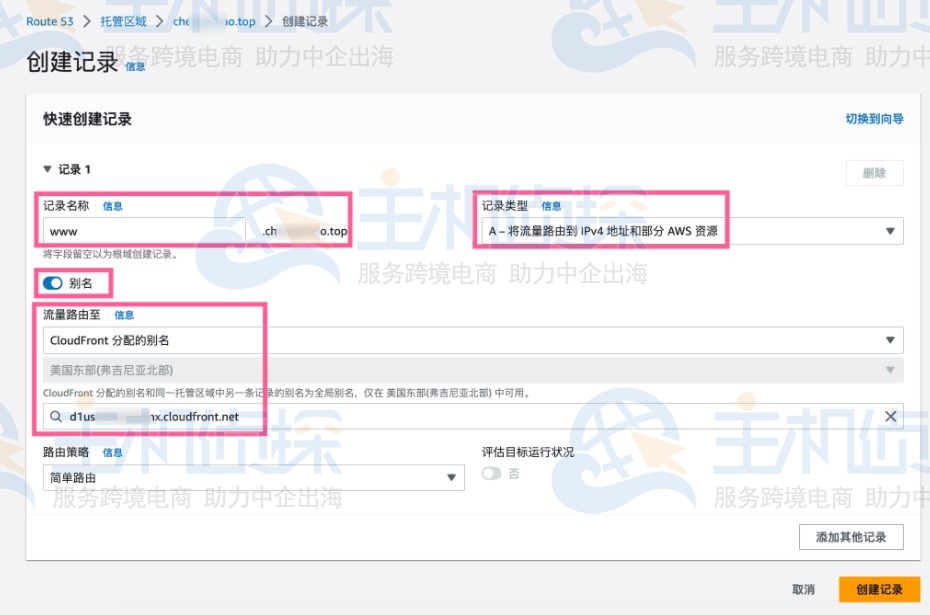Click the 信息 link next to 记录类型
The height and width of the screenshot is (615, 930).
(551, 206)
